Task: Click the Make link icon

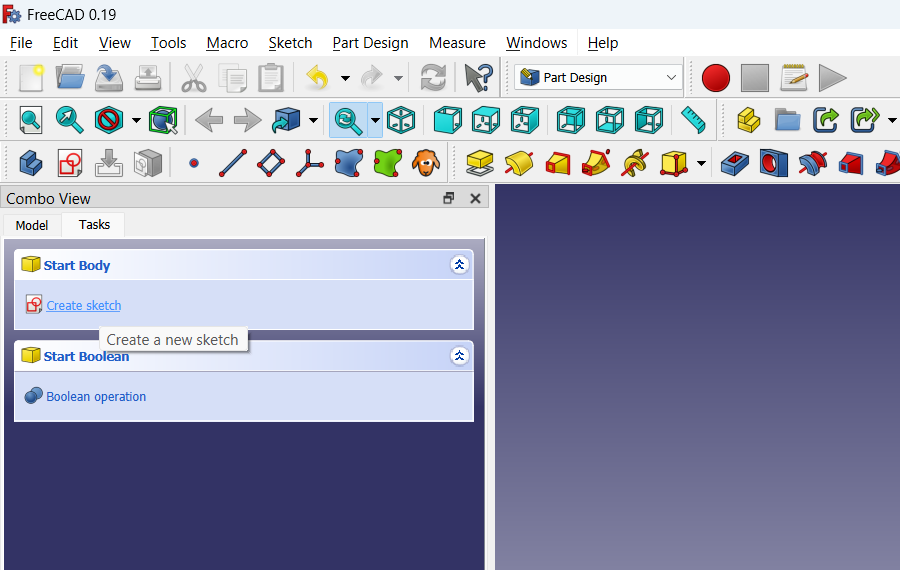Action: [825, 120]
